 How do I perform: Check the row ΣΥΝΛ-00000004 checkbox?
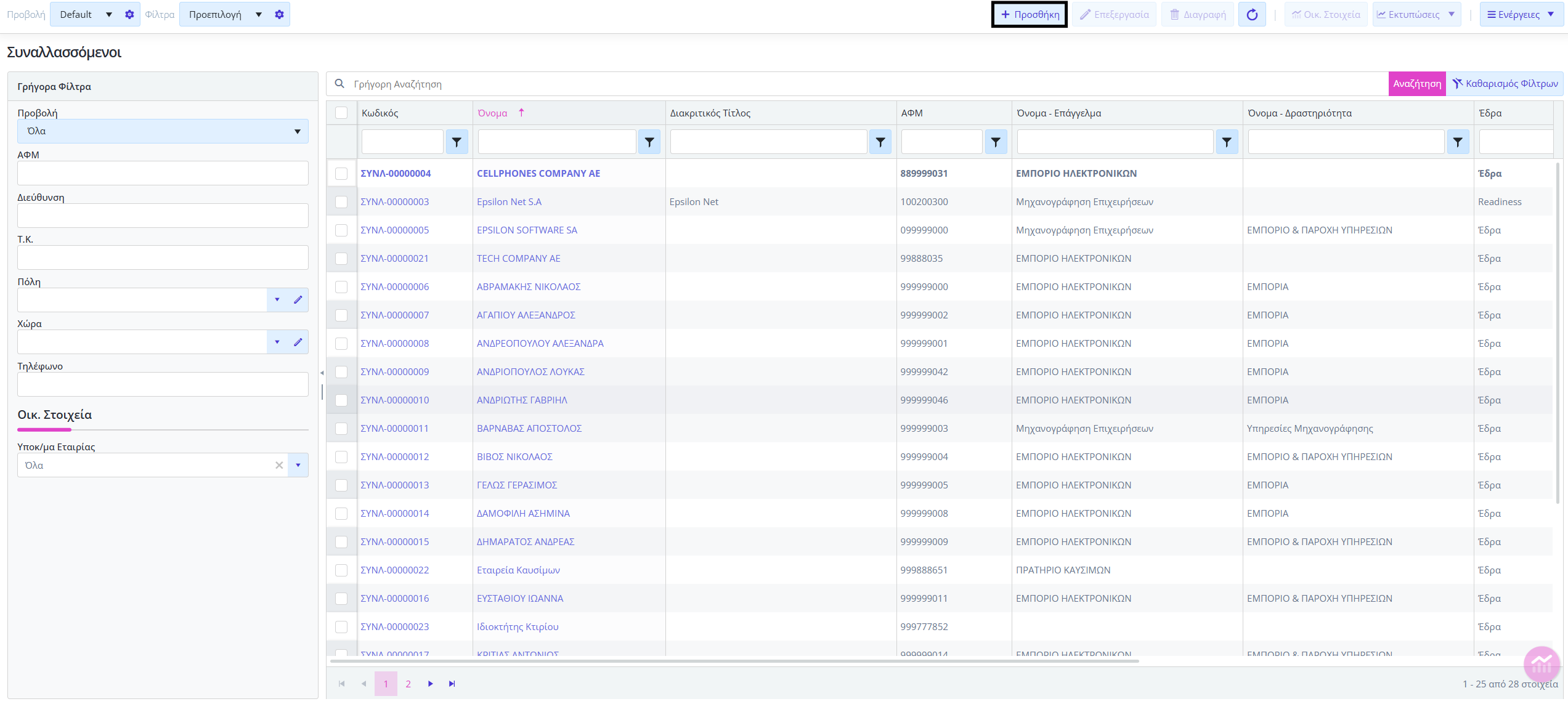[341, 173]
